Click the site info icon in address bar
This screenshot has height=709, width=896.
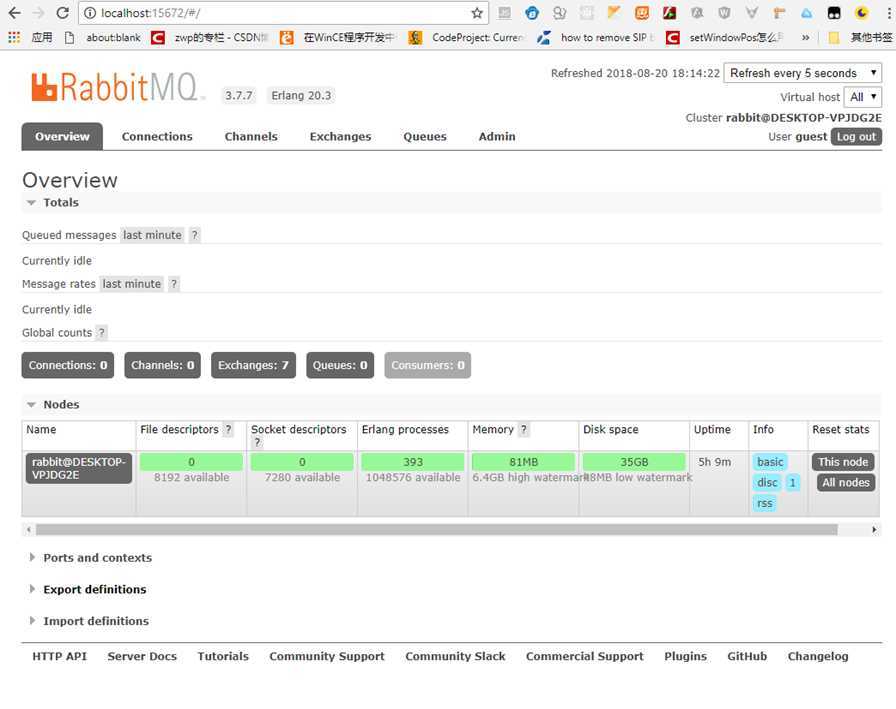click(90, 13)
